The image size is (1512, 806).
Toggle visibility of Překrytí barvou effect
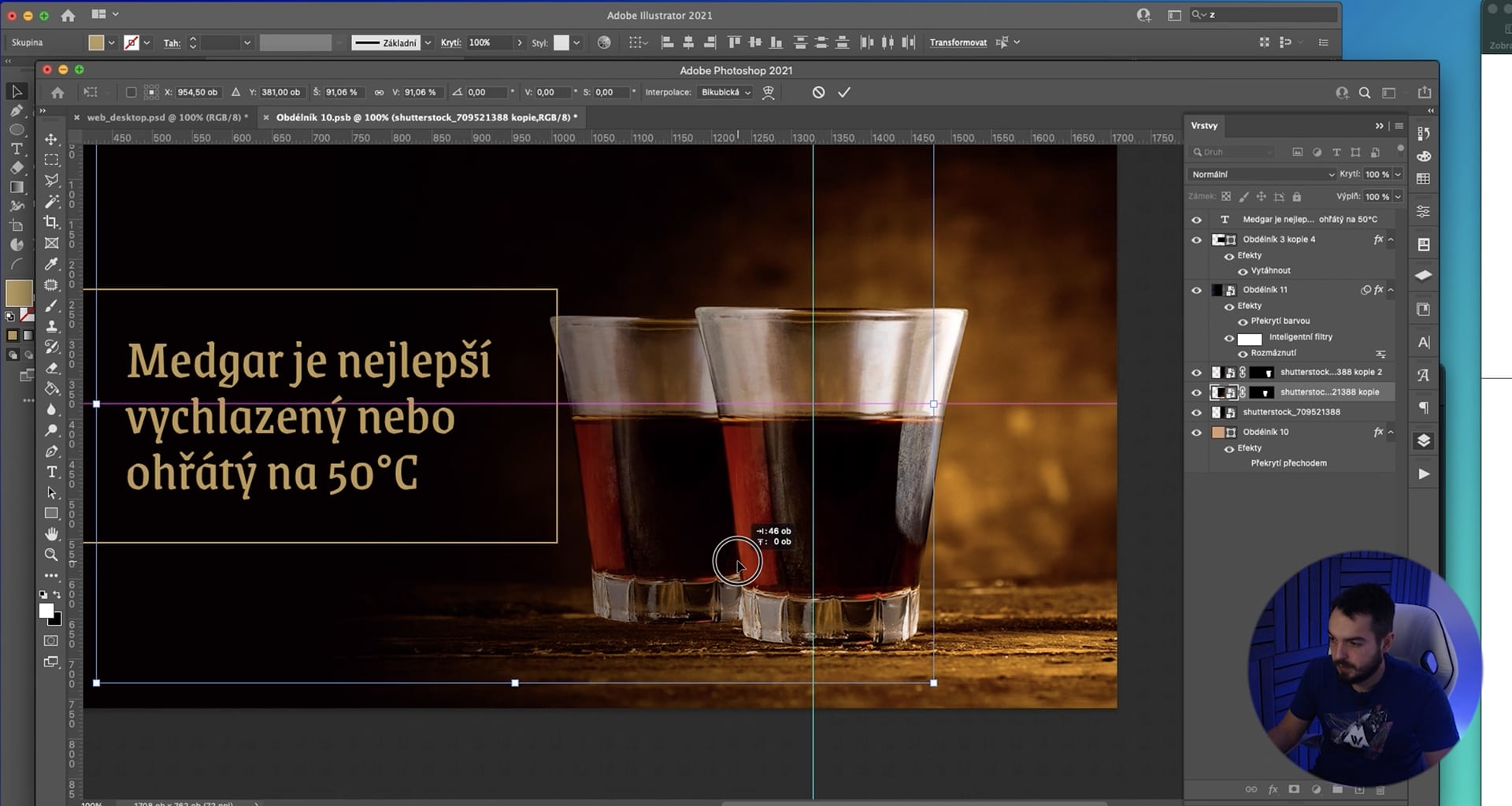(x=1243, y=321)
